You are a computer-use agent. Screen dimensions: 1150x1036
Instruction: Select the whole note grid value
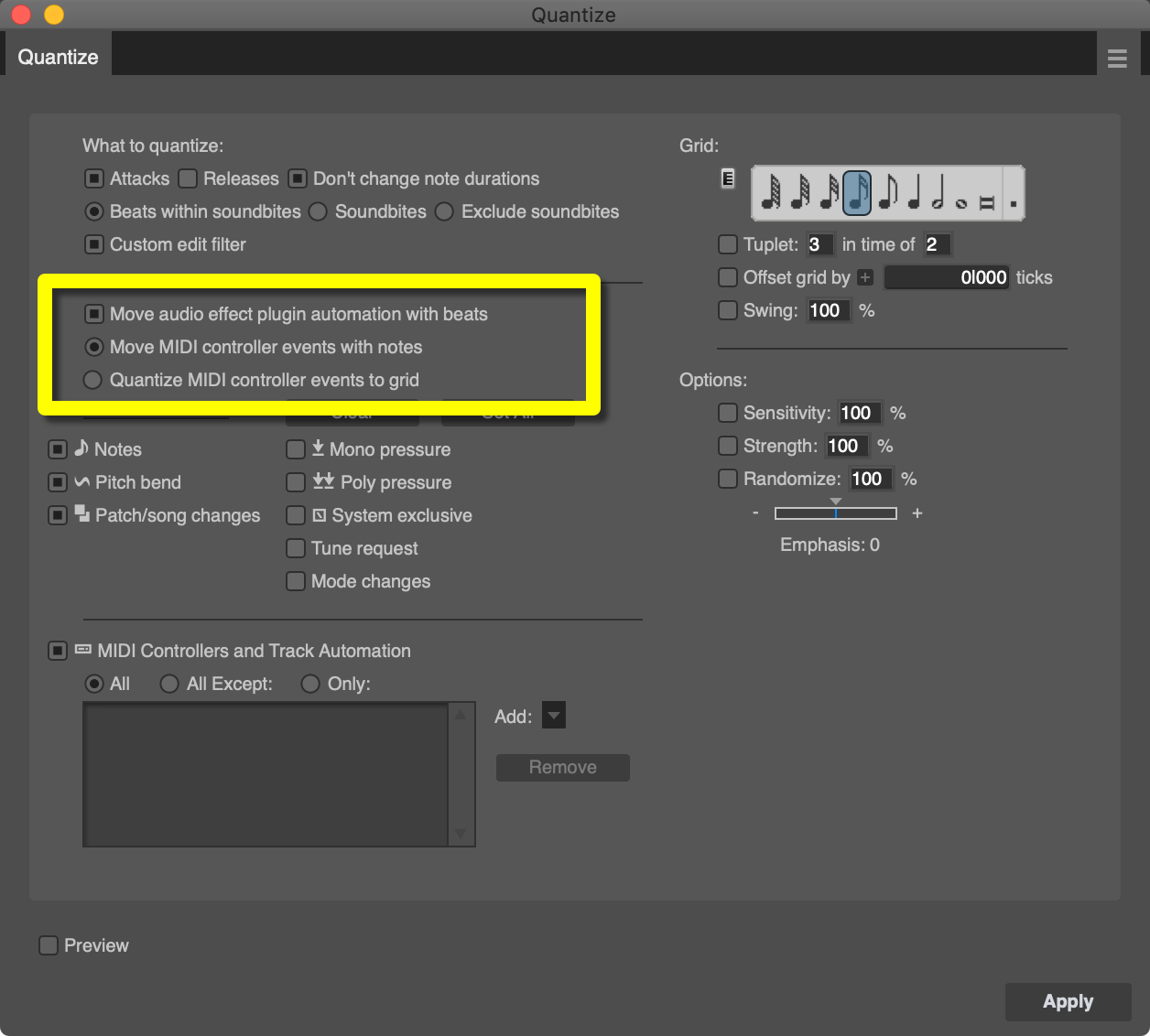pyautogui.click(x=961, y=196)
